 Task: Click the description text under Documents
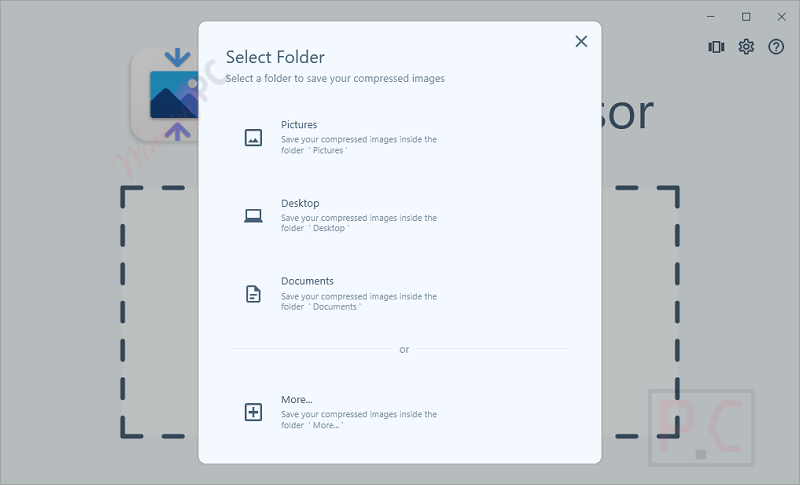[x=358, y=301]
